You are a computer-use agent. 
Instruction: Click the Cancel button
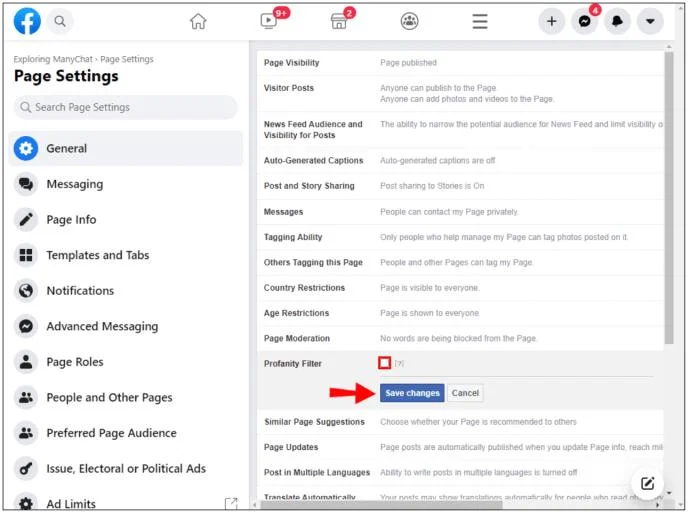pyautogui.click(x=465, y=393)
